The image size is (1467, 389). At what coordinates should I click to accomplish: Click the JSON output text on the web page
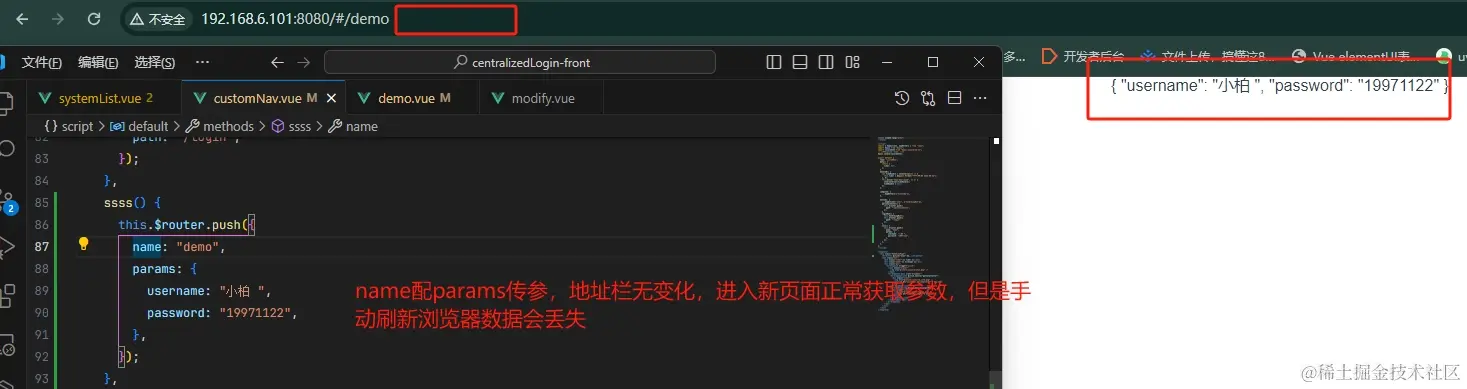pos(1280,86)
